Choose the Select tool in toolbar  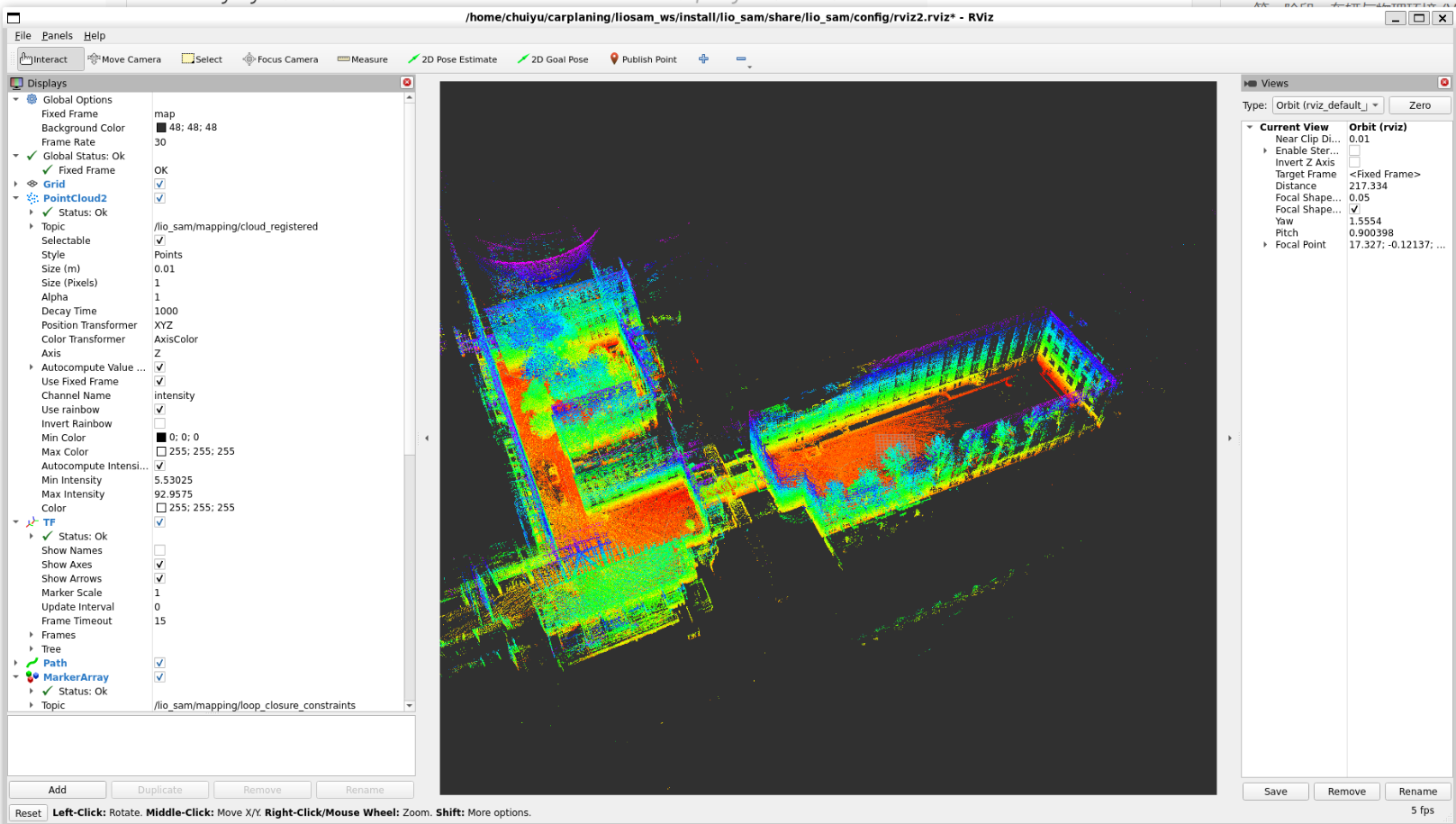202,59
